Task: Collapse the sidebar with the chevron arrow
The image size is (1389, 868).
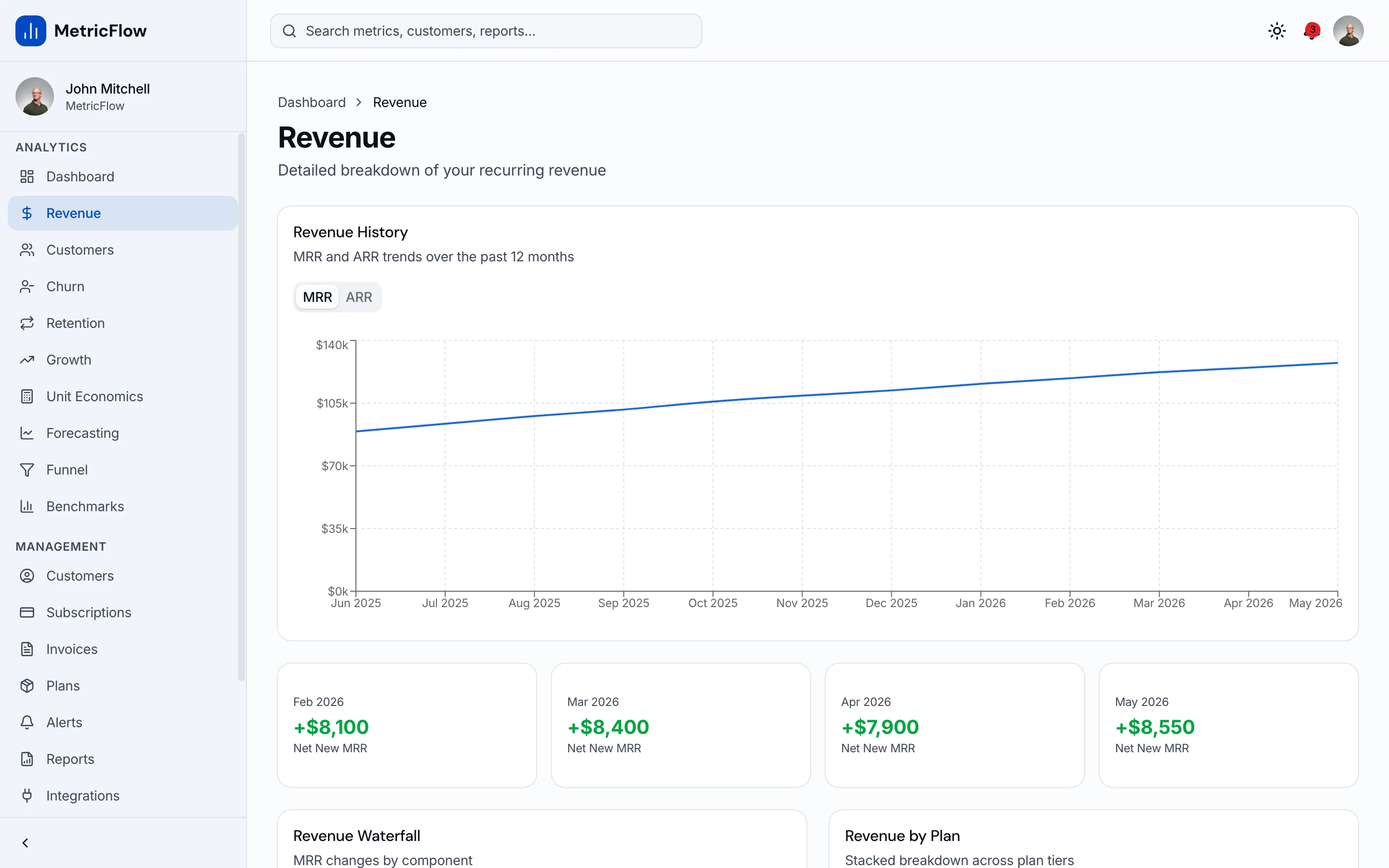Action: click(x=25, y=843)
